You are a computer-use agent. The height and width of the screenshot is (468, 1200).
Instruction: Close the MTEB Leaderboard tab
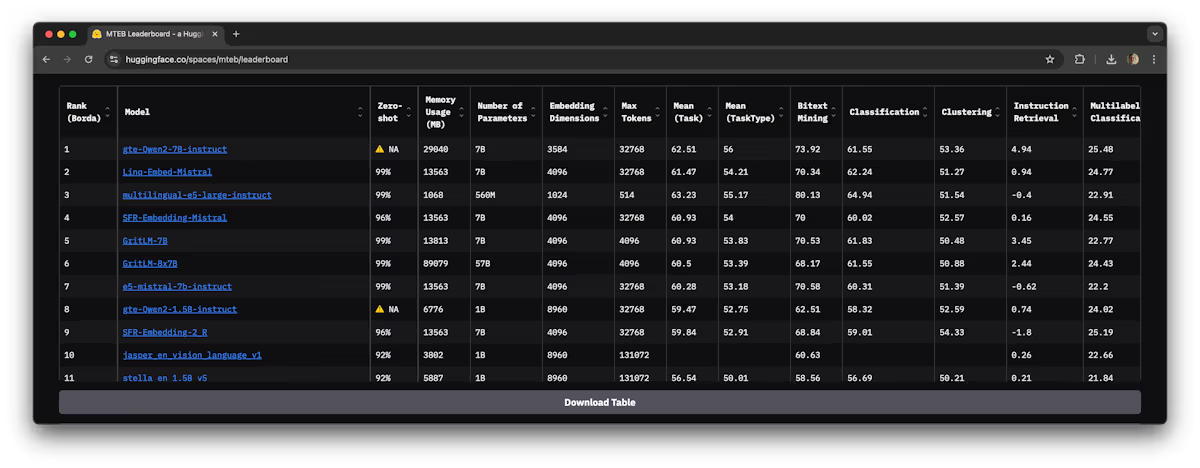(x=216, y=34)
